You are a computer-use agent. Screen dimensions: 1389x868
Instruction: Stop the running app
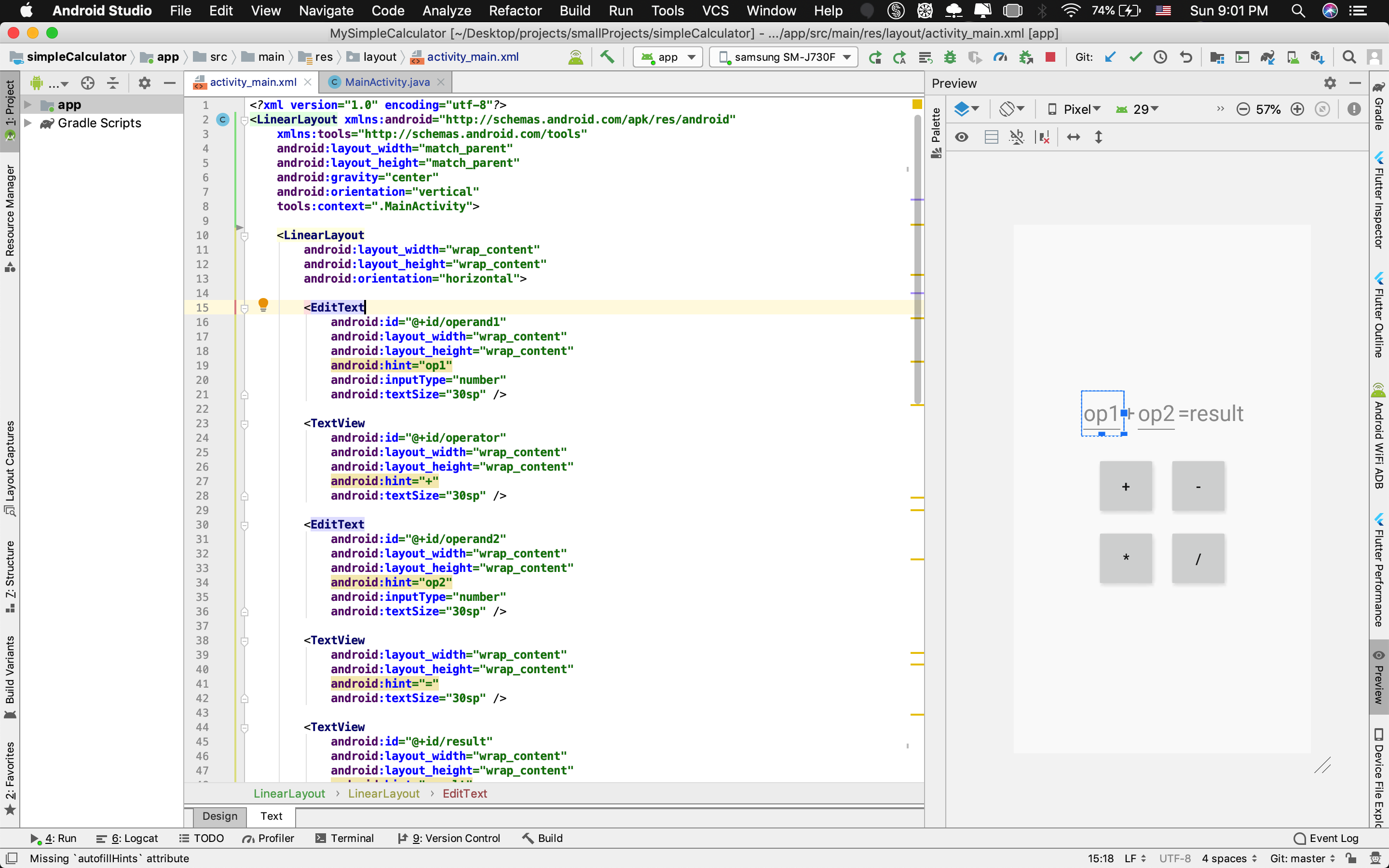click(x=1052, y=57)
